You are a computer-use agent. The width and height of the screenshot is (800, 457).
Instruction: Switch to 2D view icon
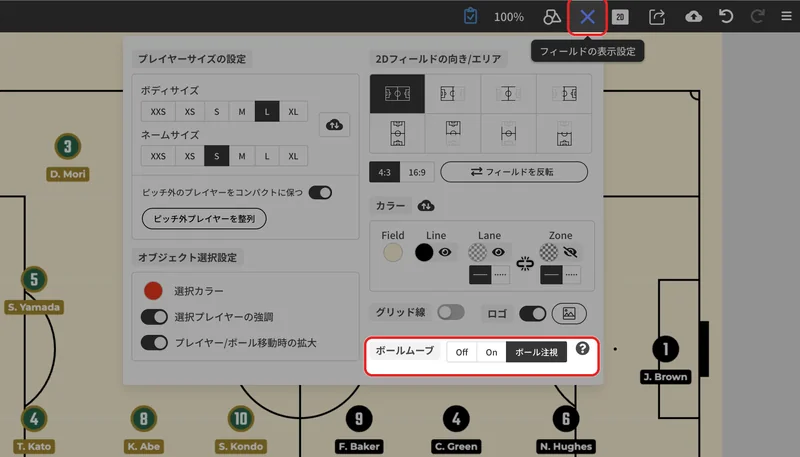pyautogui.click(x=620, y=17)
